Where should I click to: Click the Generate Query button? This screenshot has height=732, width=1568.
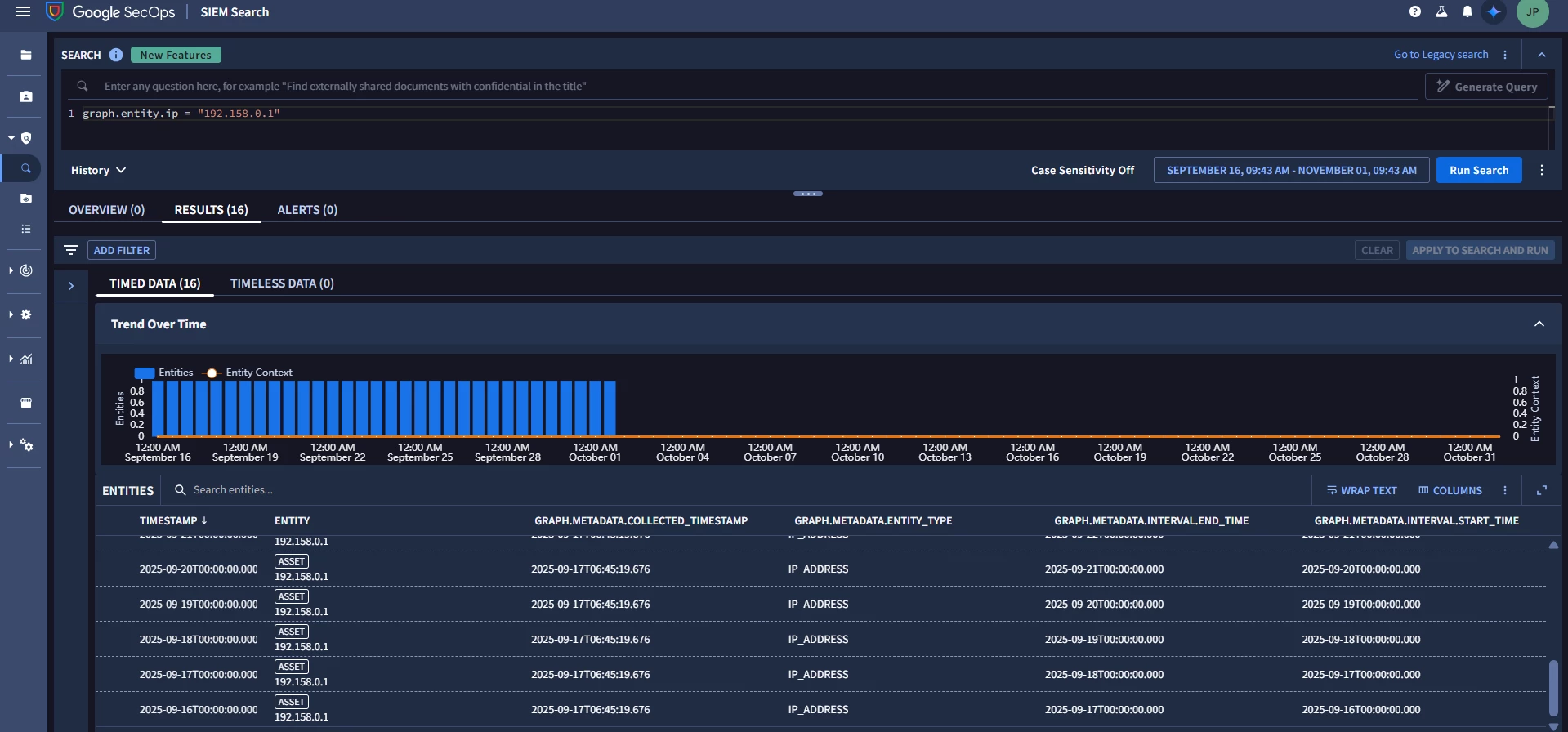click(x=1486, y=87)
